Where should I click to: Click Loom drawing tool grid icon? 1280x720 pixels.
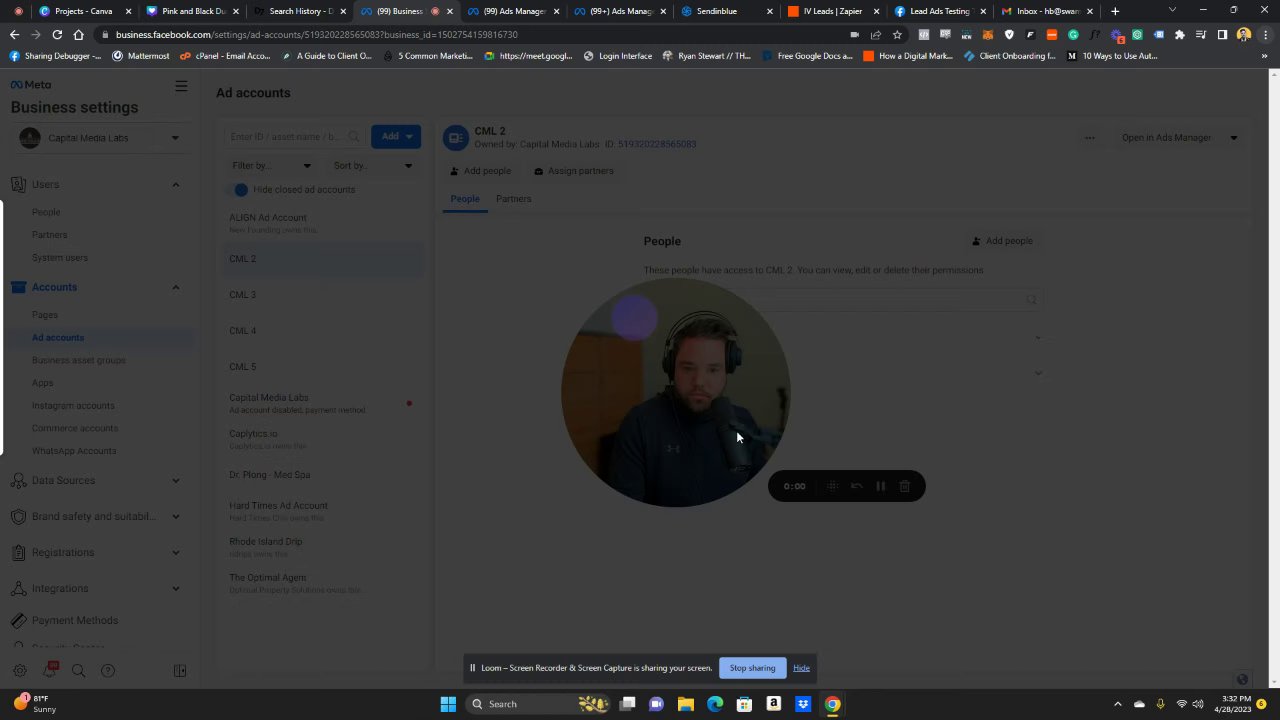(832, 486)
